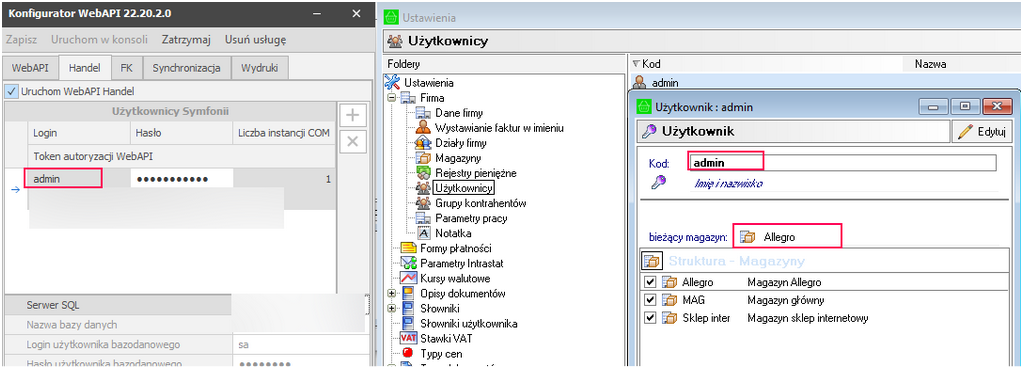Open the Wydruki tab
The height and width of the screenshot is (367, 1021).
260,68
